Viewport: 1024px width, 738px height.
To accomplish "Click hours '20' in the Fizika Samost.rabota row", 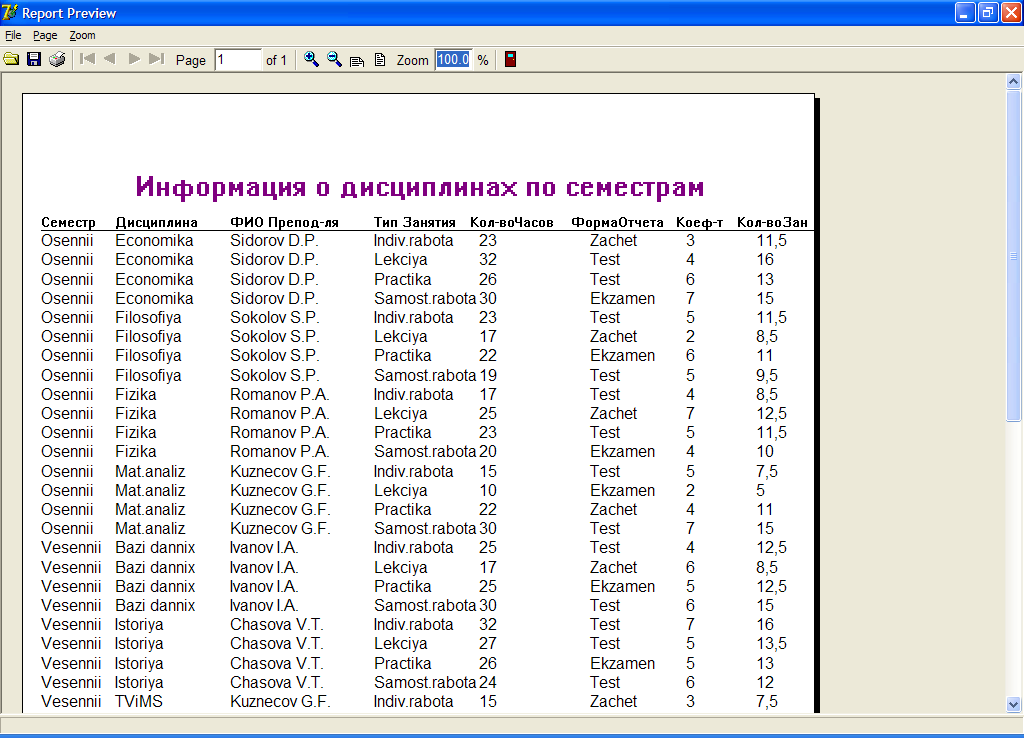I will [x=488, y=451].
